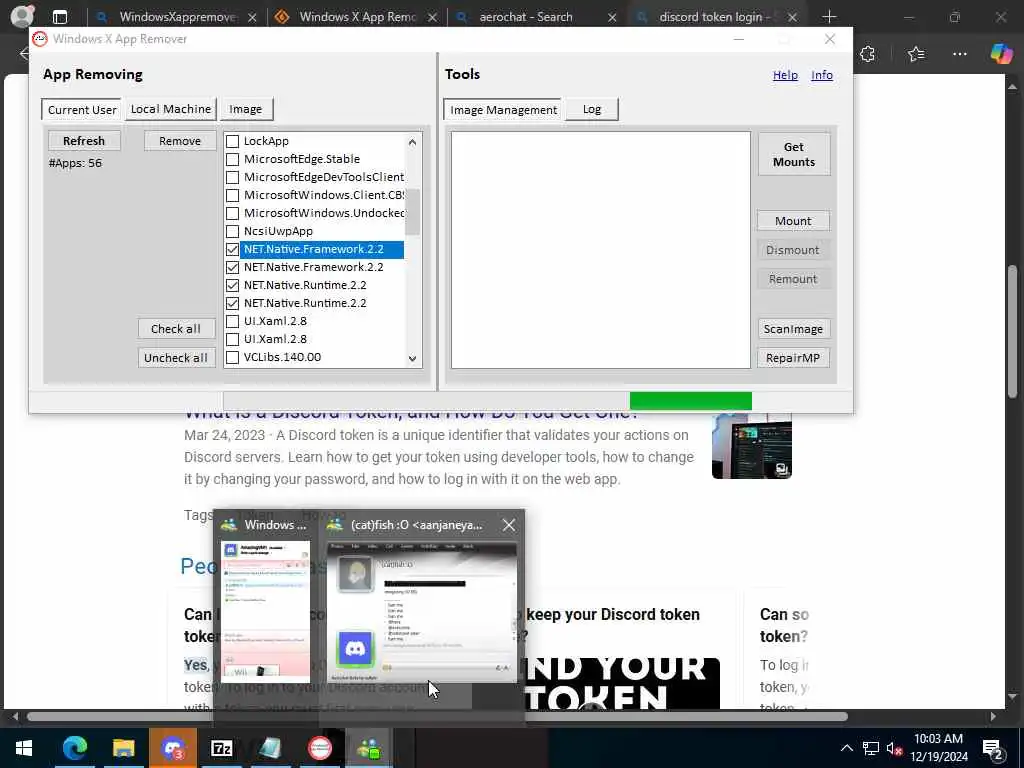Close the discord token login tab
This screenshot has height=768, width=1024.
pyautogui.click(x=792, y=18)
